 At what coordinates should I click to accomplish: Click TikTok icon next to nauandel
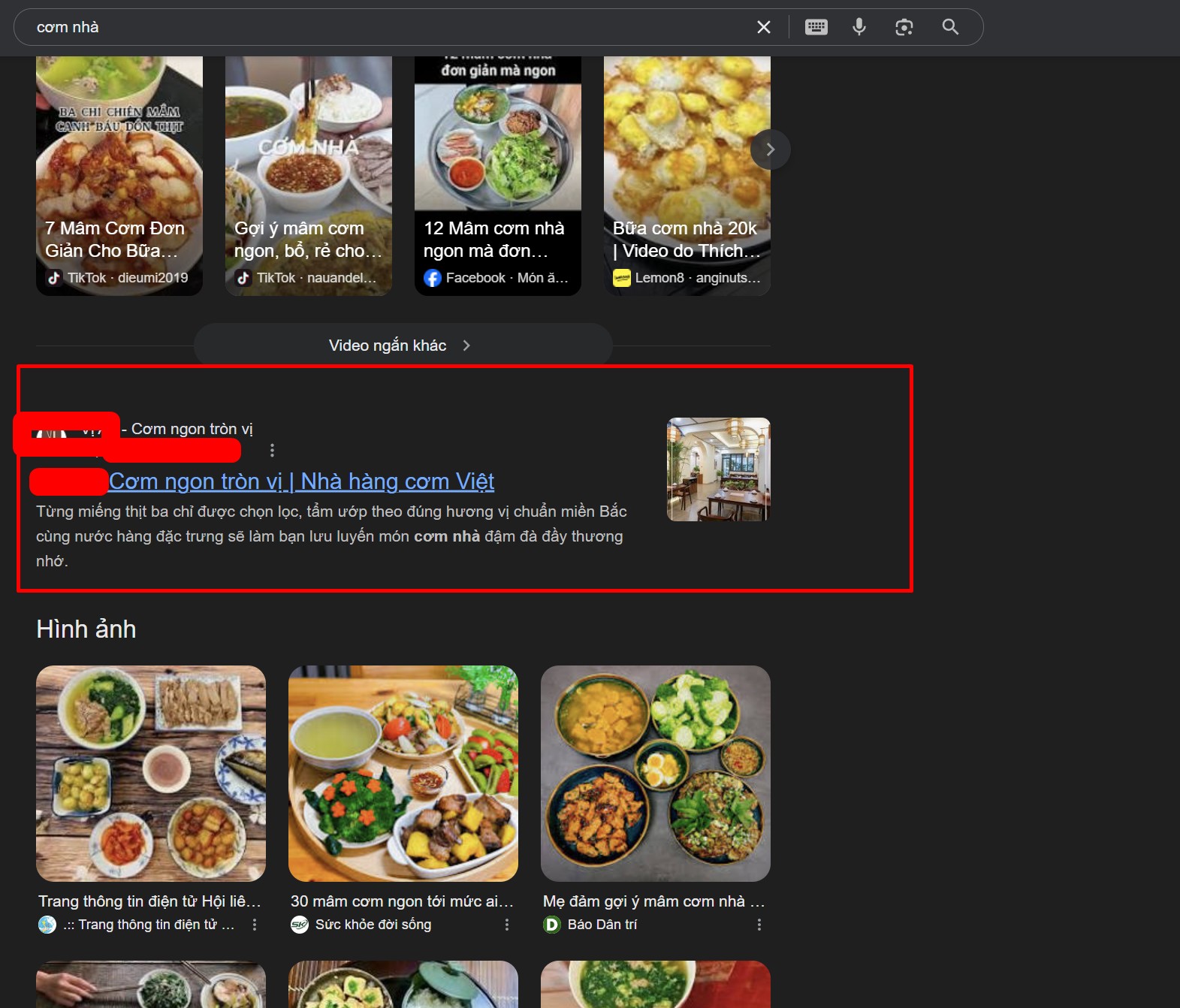tap(243, 278)
